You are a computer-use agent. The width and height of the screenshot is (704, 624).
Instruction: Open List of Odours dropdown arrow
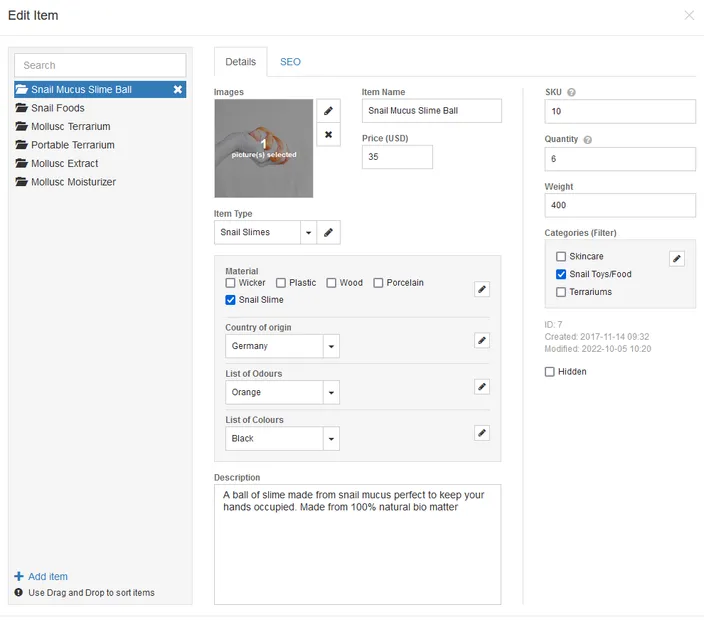(331, 392)
